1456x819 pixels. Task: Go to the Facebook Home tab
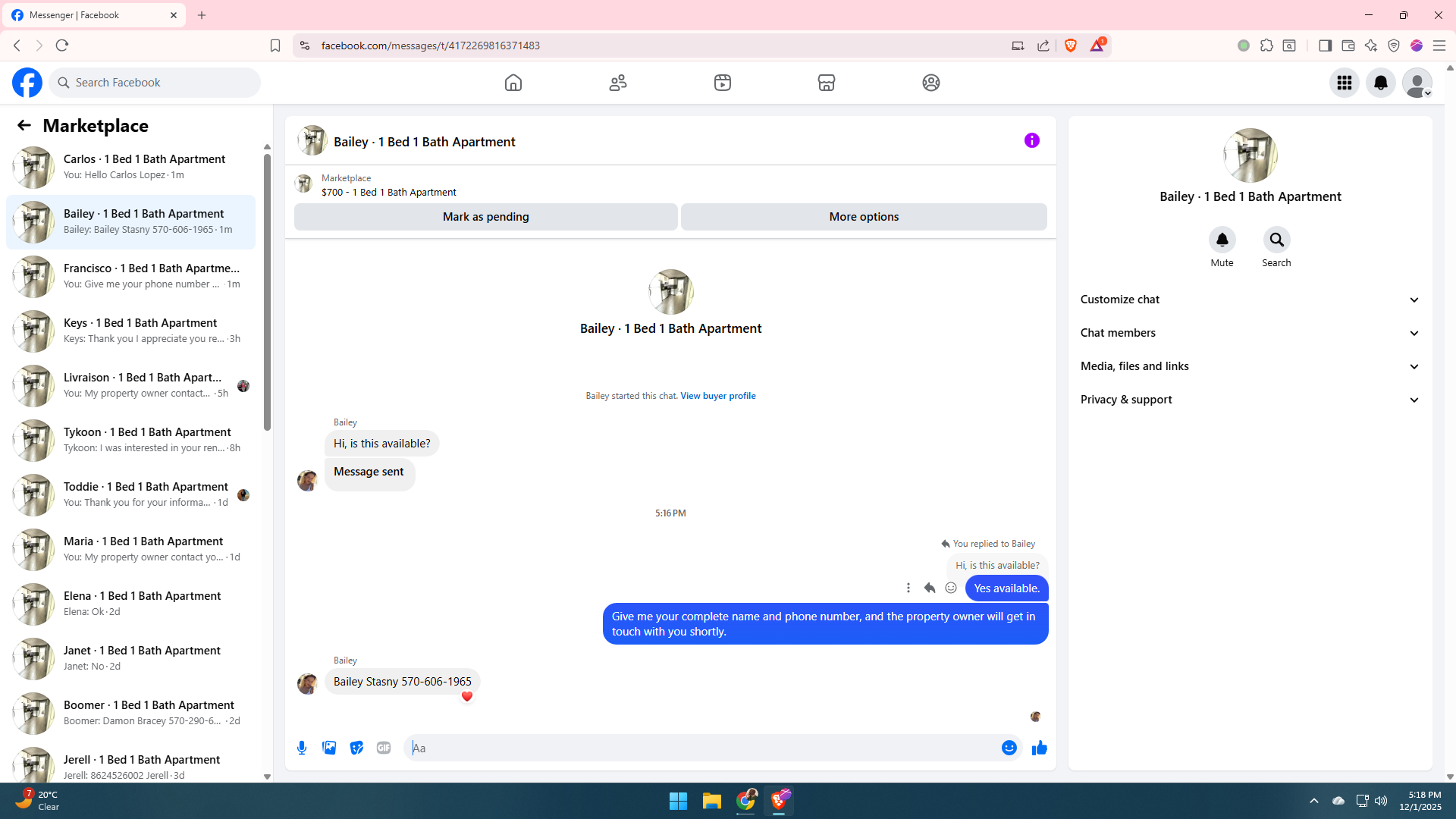(513, 83)
